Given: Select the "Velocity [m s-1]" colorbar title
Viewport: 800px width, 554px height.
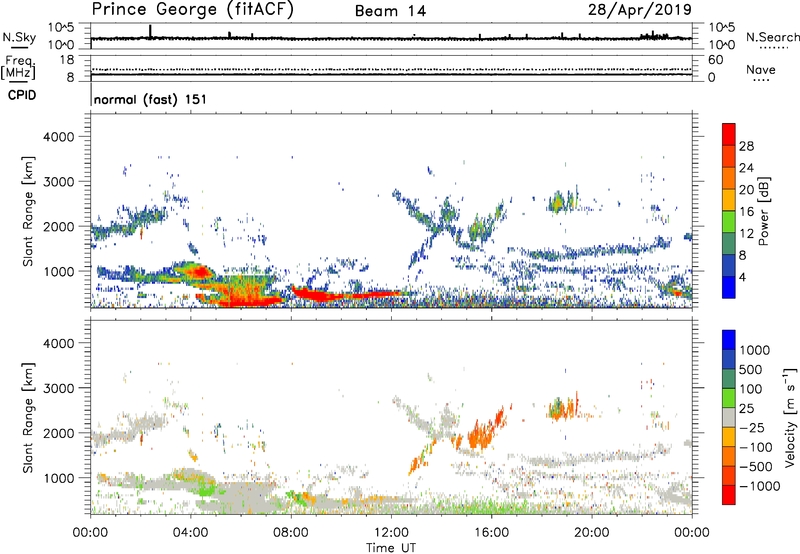Looking at the screenshot, I should coord(790,417).
